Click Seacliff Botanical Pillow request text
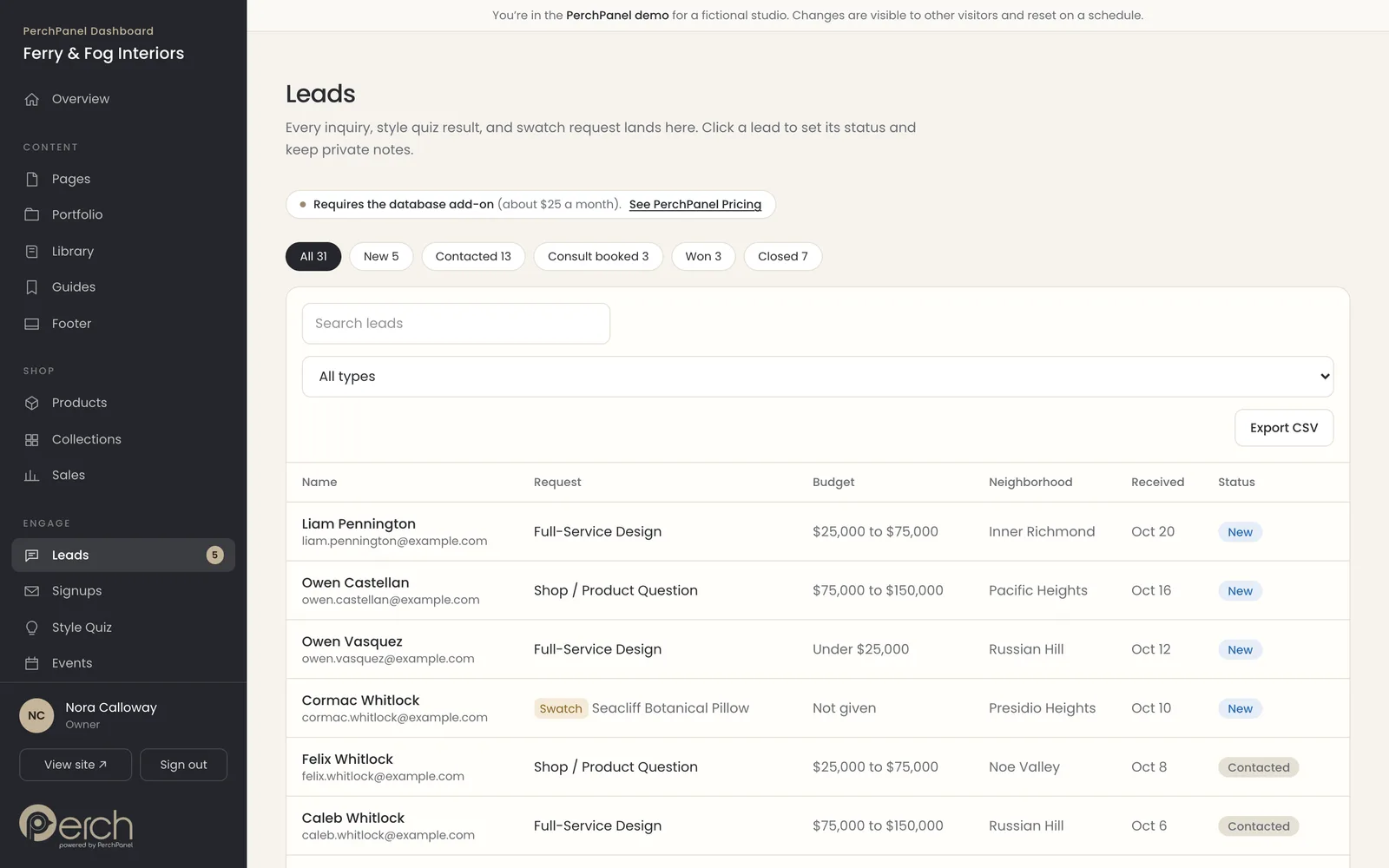 (670, 708)
